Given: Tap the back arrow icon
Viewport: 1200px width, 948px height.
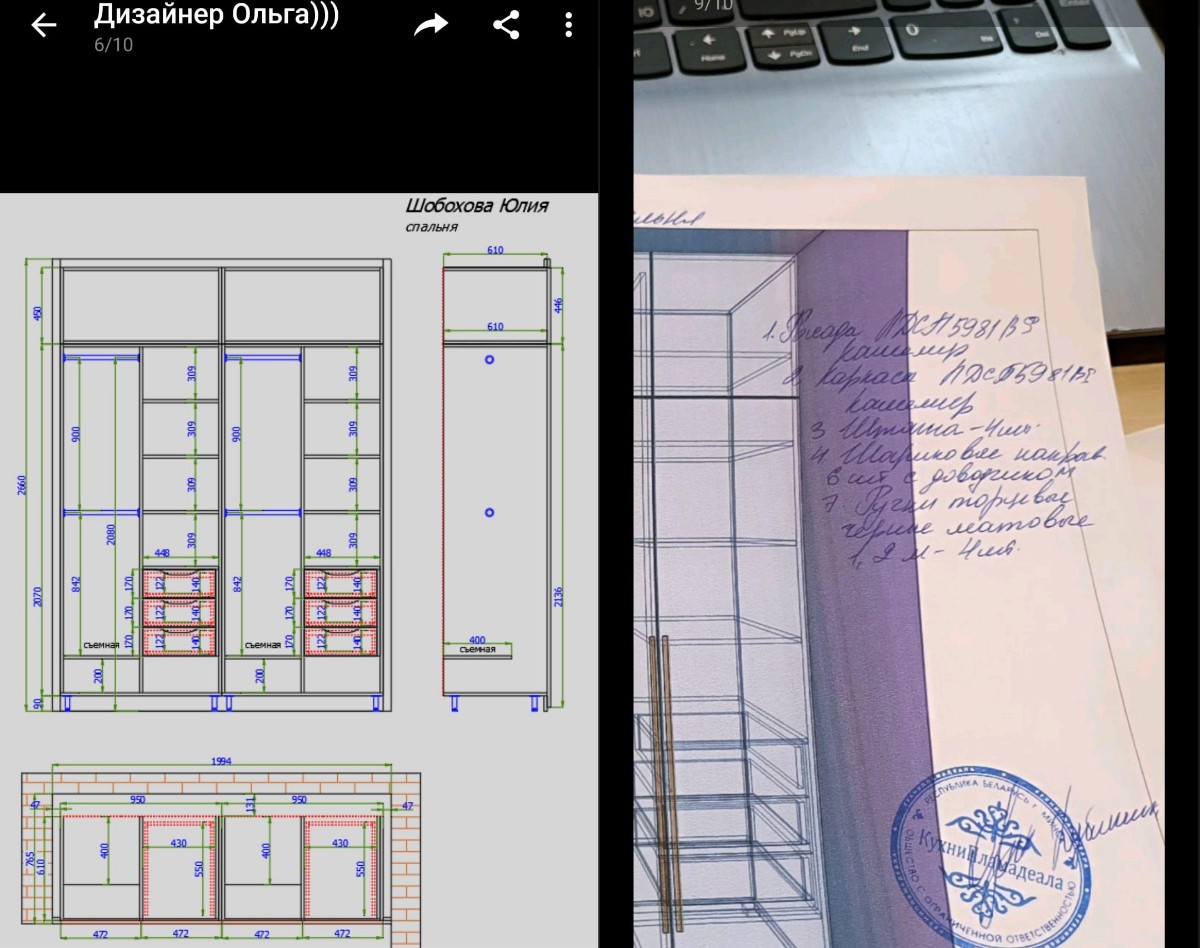Looking at the screenshot, I should tap(44, 25).
